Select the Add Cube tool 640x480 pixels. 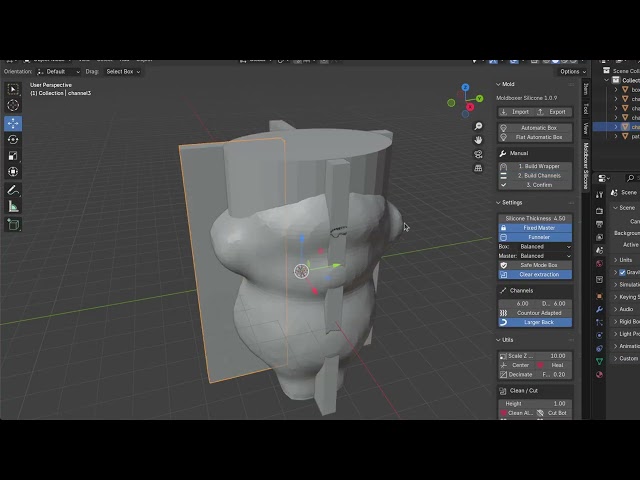(x=13, y=224)
